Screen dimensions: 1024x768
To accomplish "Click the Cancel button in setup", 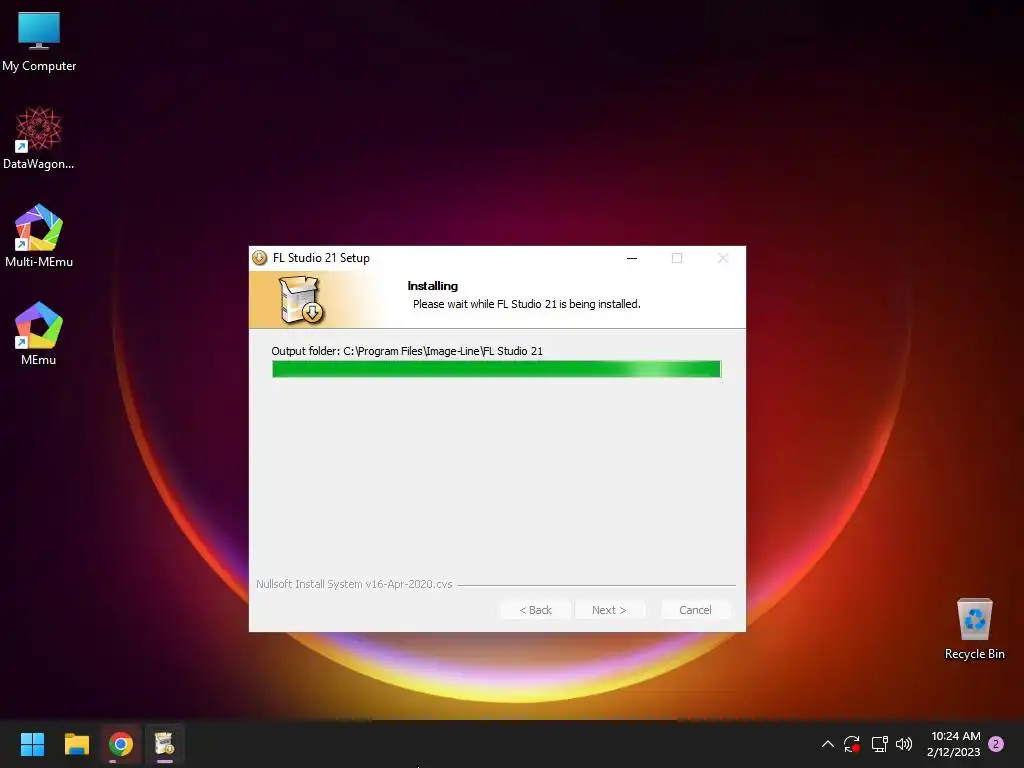I will tap(695, 610).
